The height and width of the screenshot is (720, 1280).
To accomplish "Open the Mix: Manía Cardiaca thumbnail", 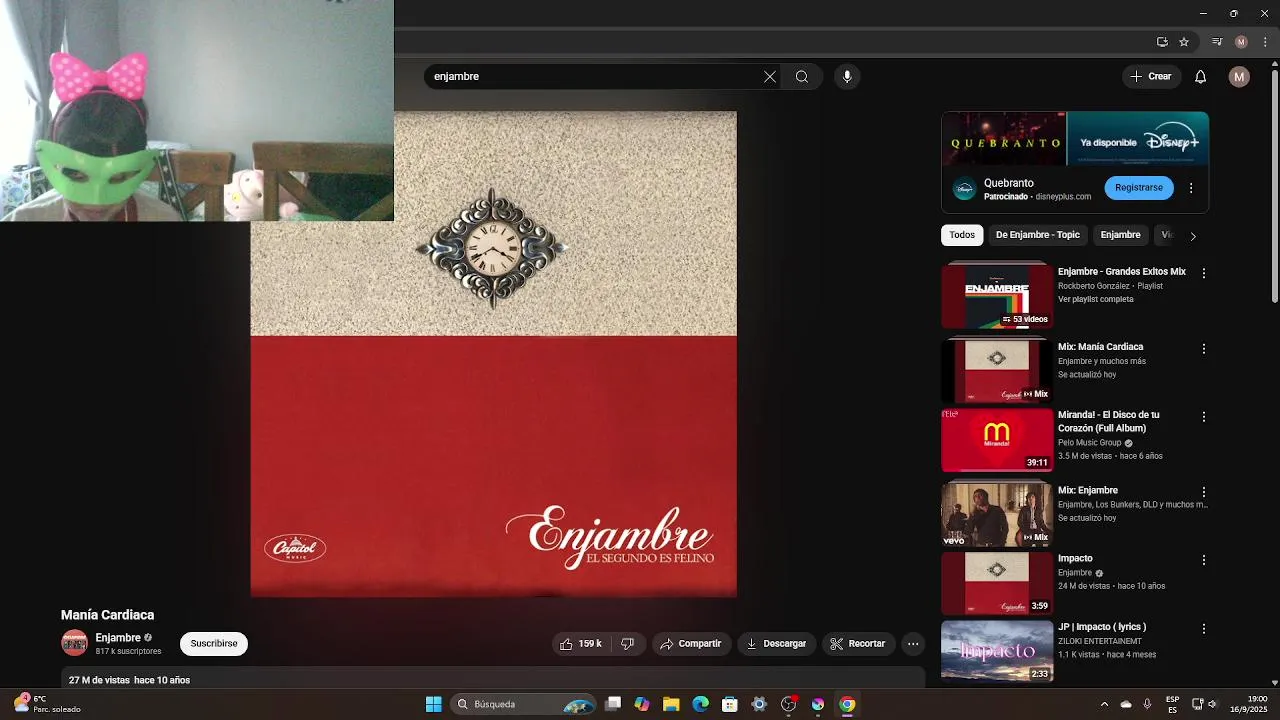I will click(x=997, y=371).
